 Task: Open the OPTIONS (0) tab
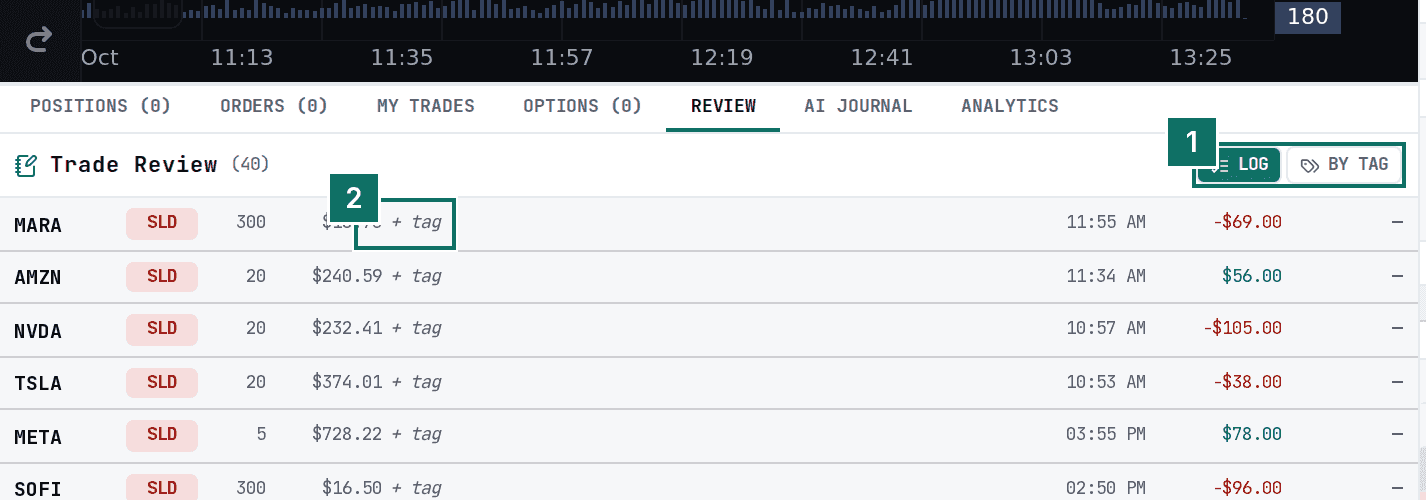click(x=583, y=106)
